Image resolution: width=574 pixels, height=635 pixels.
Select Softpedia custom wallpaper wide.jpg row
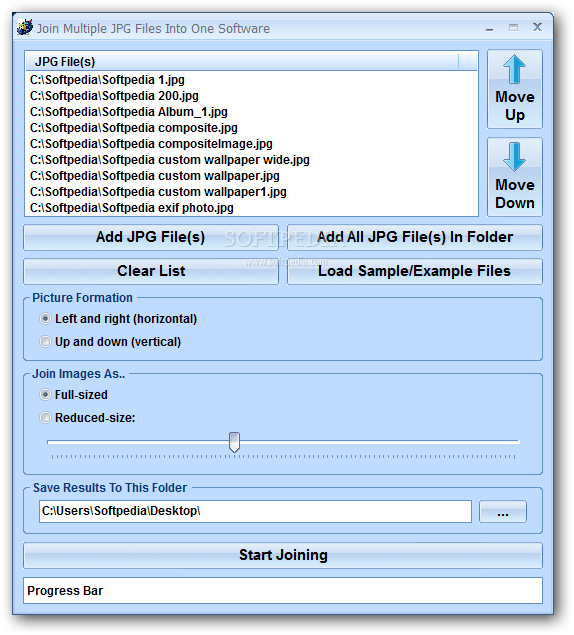tap(251, 160)
